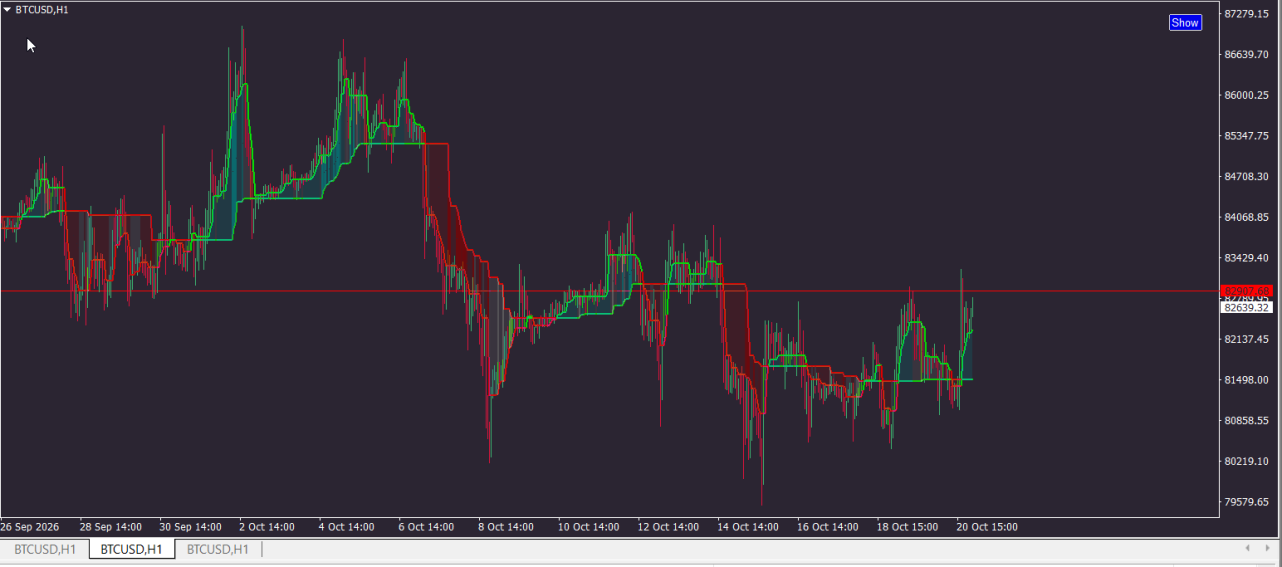The width and height of the screenshot is (1282, 567).
Task: Click the 30 Sep 14:00 time label
Action: pyautogui.click(x=190, y=526)
